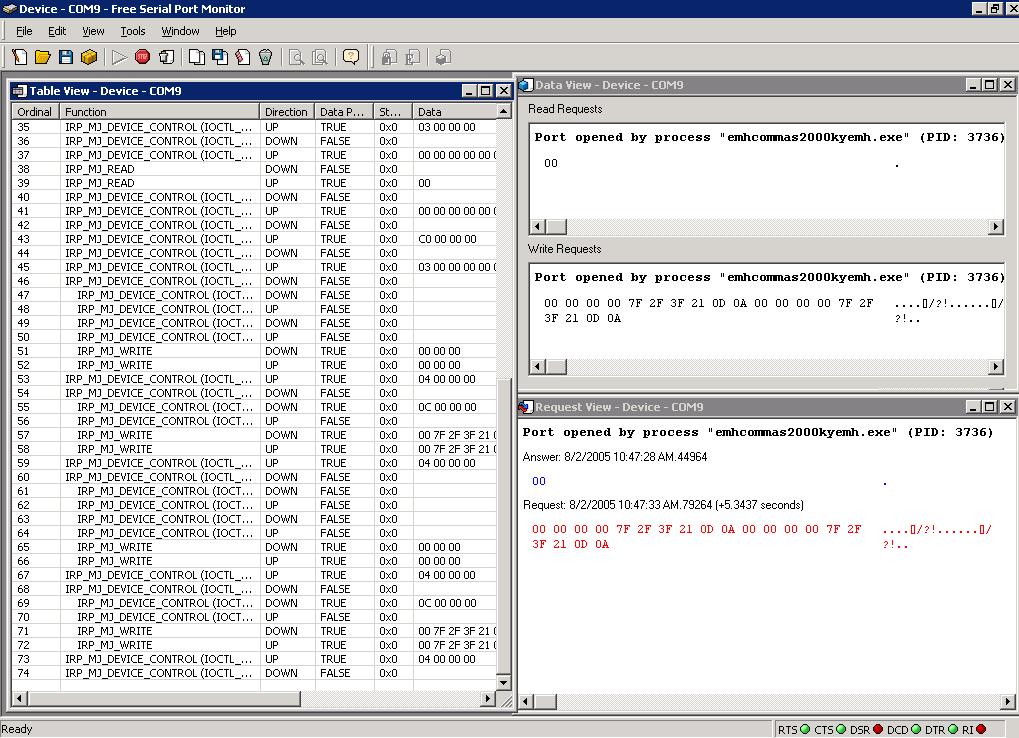Click the Write Requests label
The image size is (1019, 738).
tap(564, 249)
